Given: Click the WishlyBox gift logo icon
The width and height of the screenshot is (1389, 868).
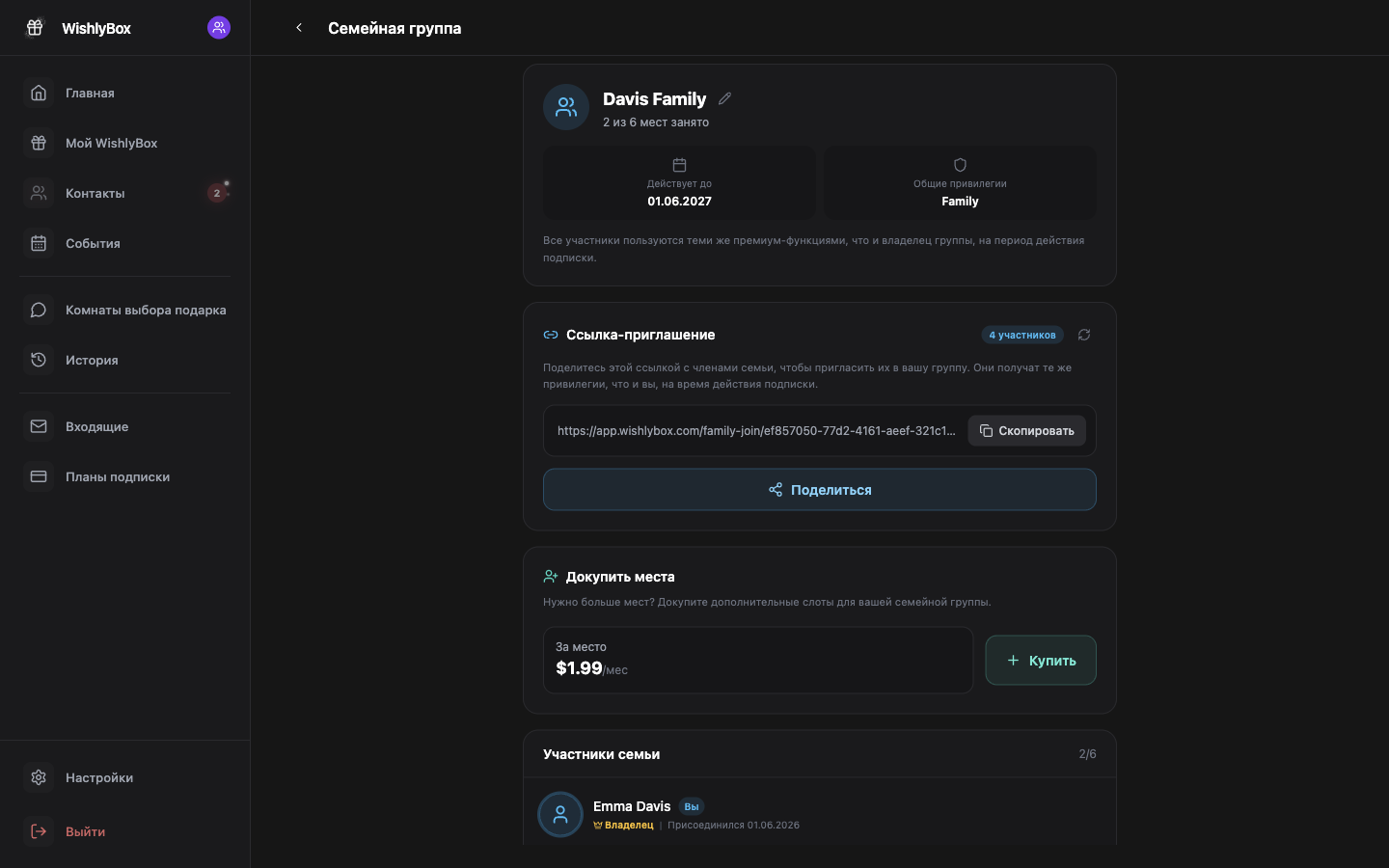Looking at the screenshot, I should coord(35,28).
